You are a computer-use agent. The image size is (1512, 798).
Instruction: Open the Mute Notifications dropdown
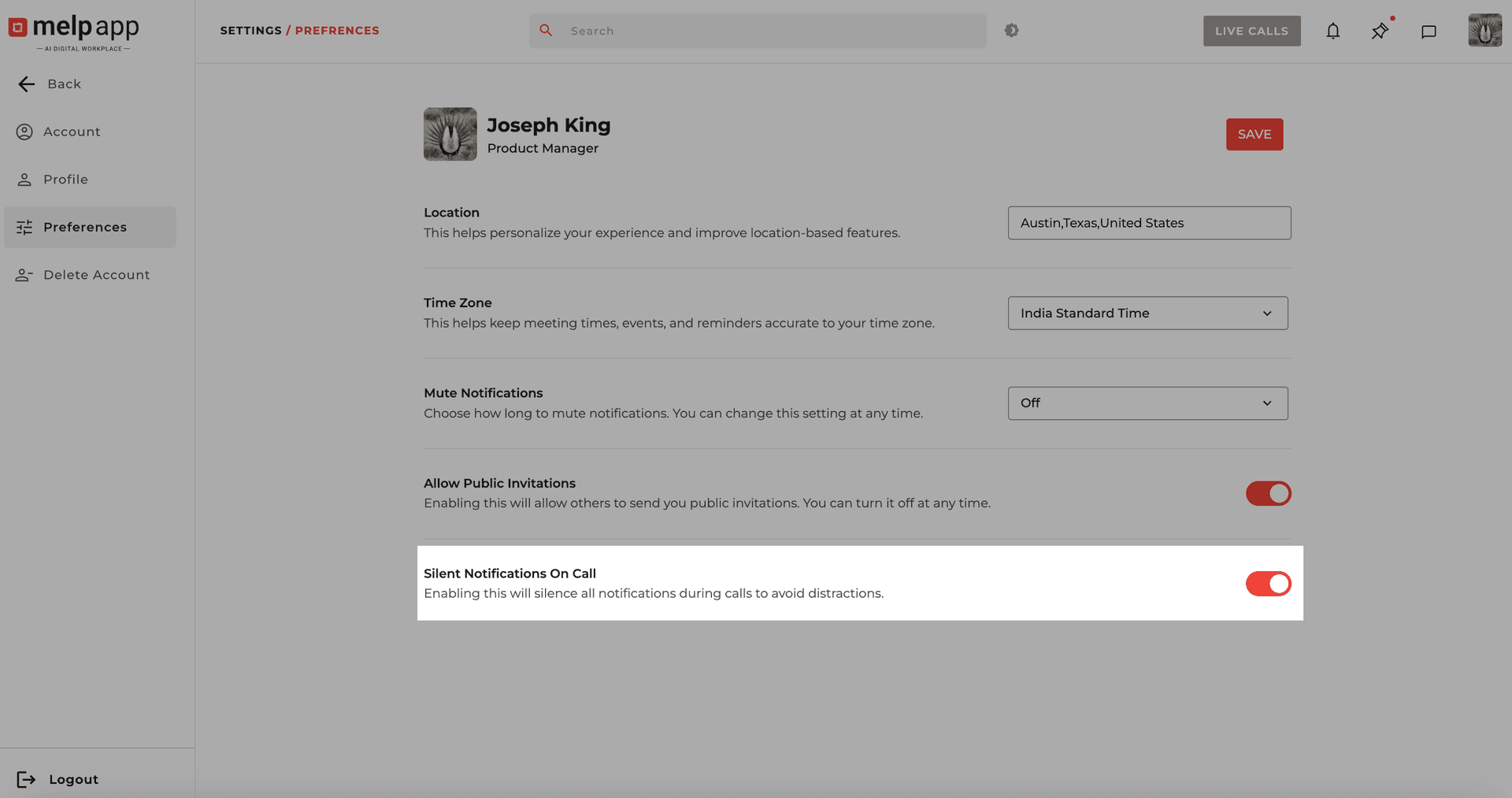click(1147, 403)
